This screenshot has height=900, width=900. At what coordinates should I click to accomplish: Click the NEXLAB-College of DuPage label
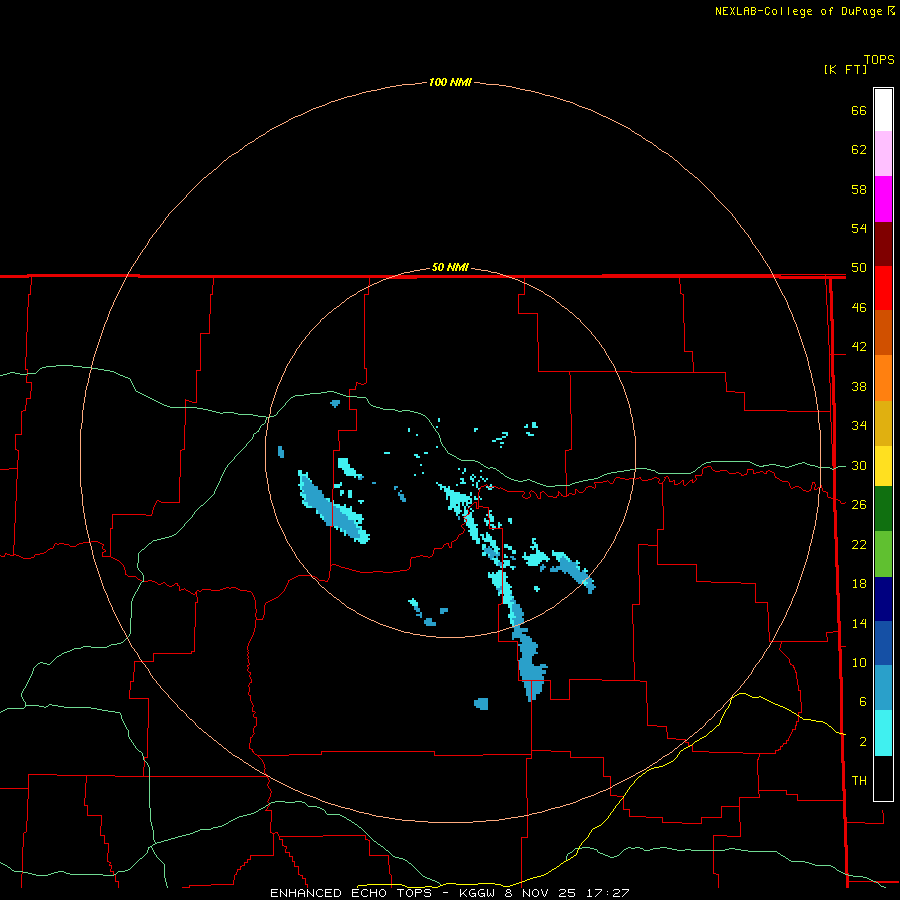pos(798,11)
